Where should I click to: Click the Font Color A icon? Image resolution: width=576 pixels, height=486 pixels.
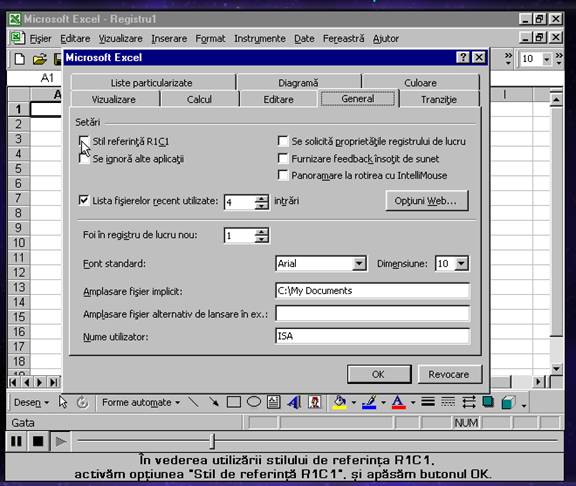point(399,402)
